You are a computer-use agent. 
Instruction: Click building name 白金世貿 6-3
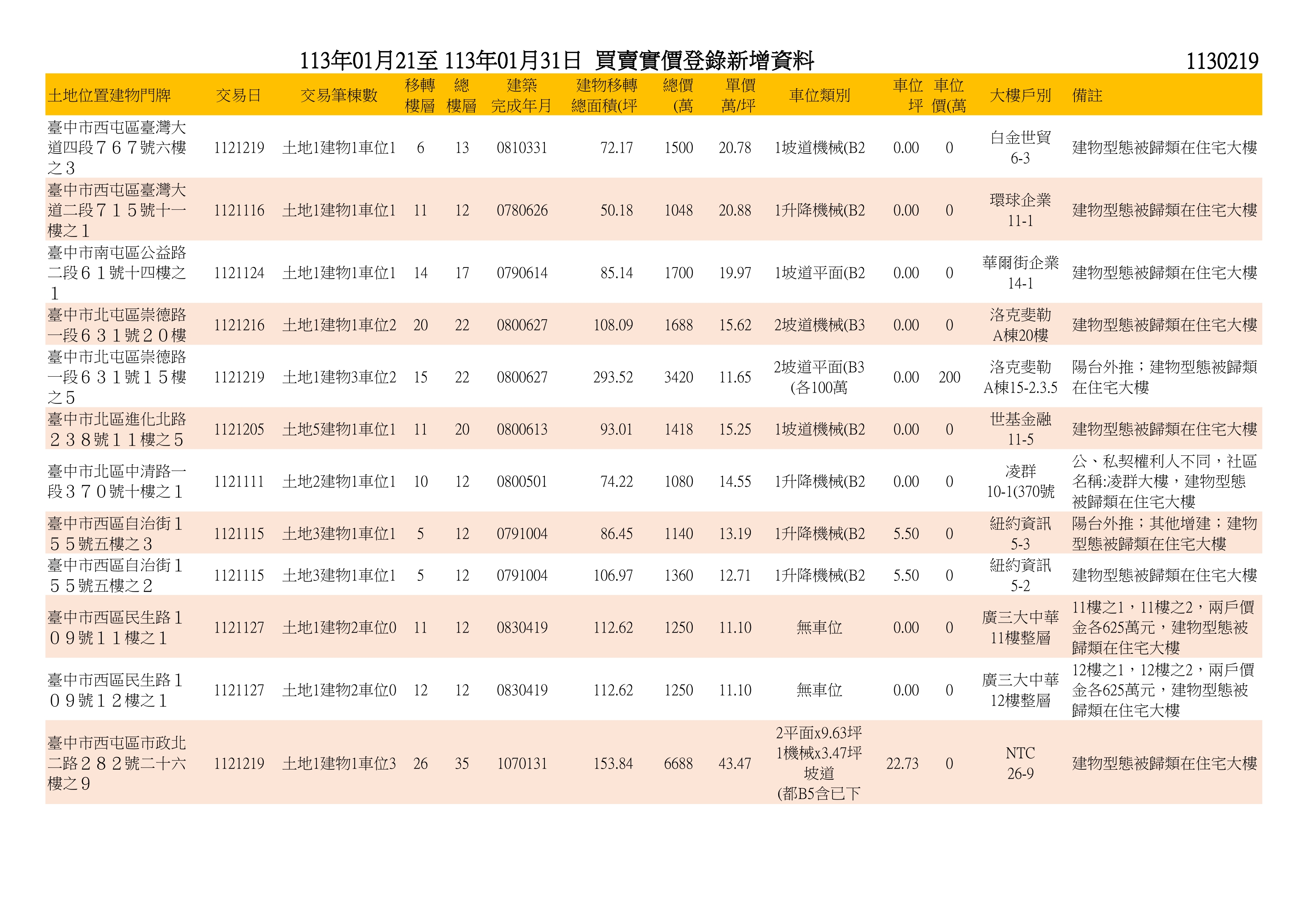pyautogui.click(x=1020, y=148)
